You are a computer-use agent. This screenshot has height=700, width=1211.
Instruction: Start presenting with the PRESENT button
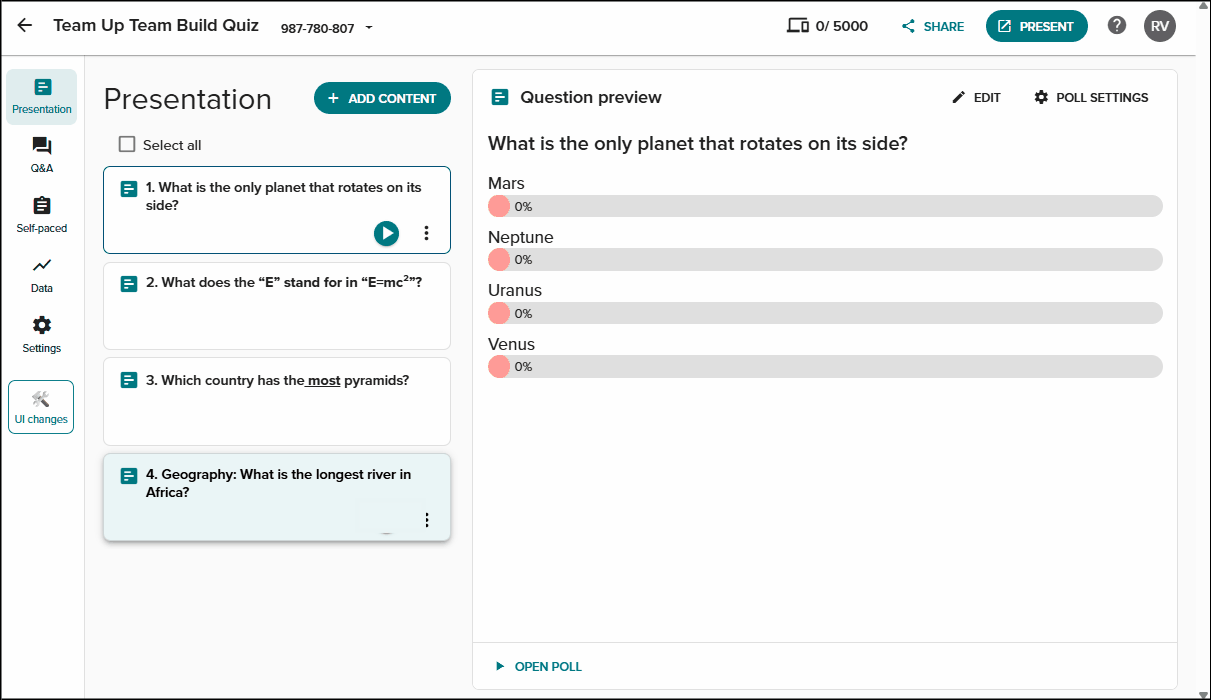tap(1036, 26)
